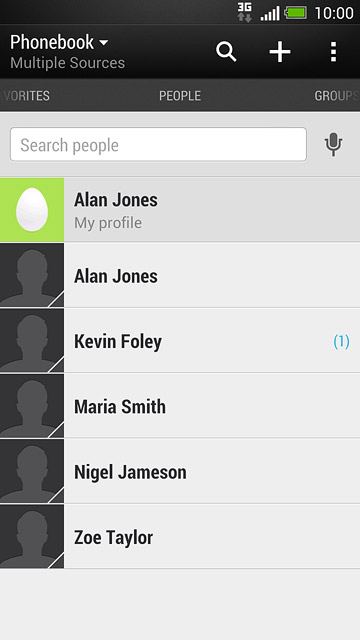Open Maria Smith's avatar thumbnail

tap(32, 406)
